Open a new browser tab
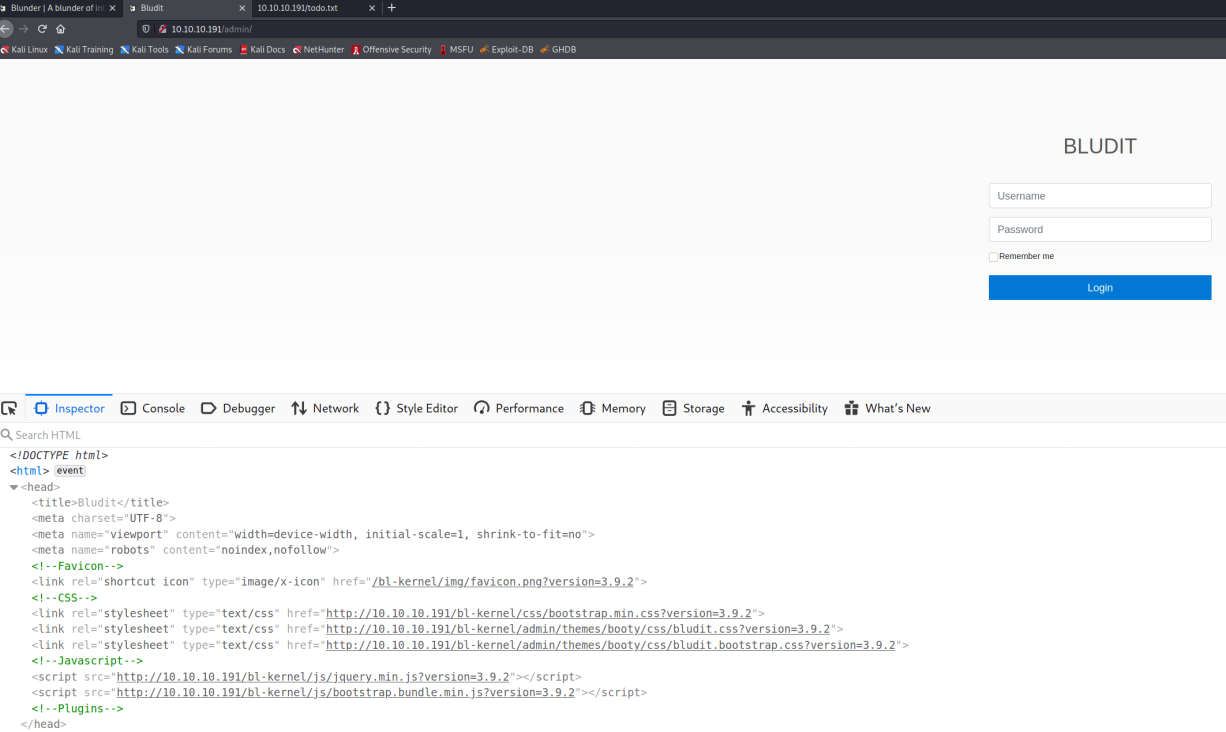 click(x=392, y=8)
